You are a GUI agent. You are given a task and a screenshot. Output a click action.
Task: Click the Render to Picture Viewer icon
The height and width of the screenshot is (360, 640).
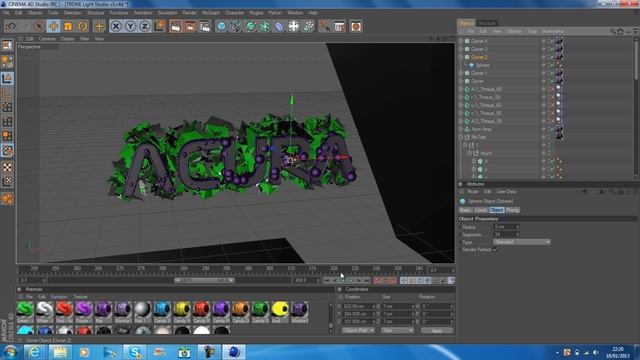point(190,27)
